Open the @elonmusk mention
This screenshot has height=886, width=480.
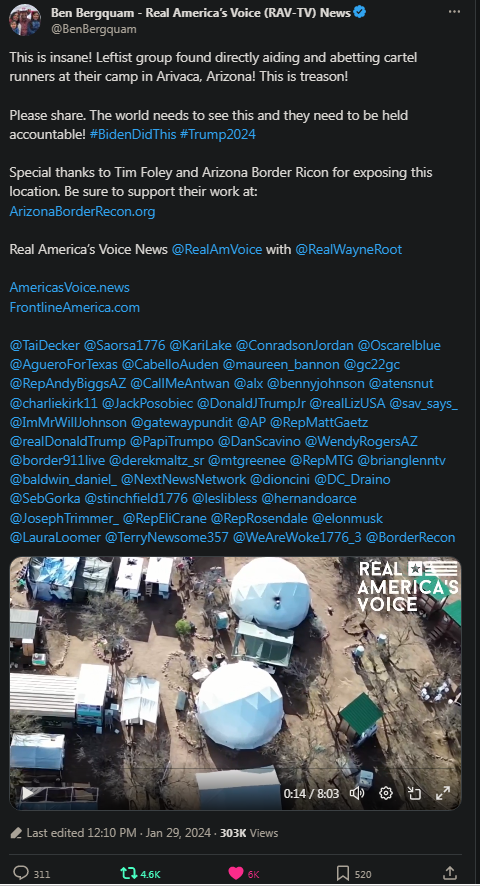[347, 518]
